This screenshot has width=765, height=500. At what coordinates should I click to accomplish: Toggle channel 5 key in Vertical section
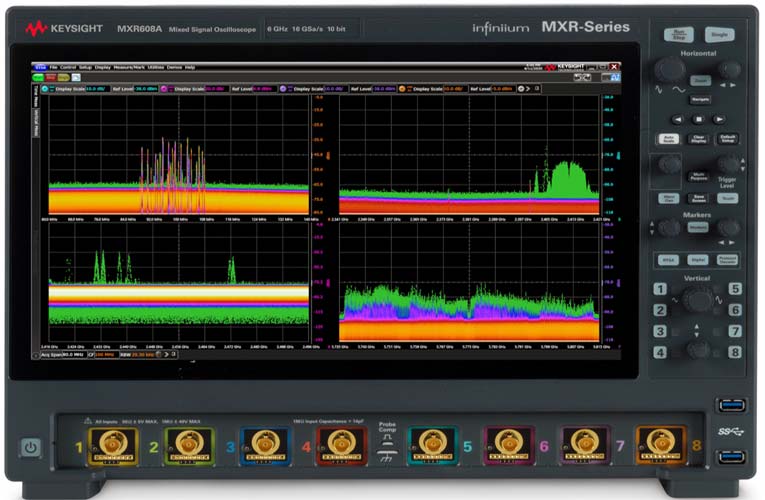point(735,289)
